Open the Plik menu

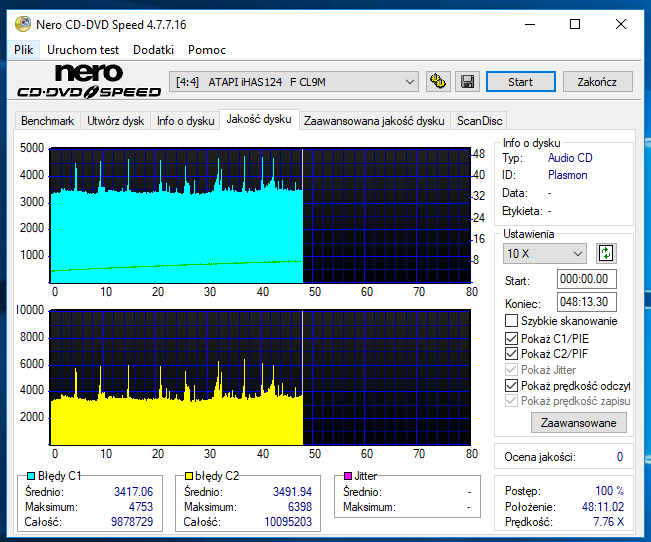tap(24, 50)
